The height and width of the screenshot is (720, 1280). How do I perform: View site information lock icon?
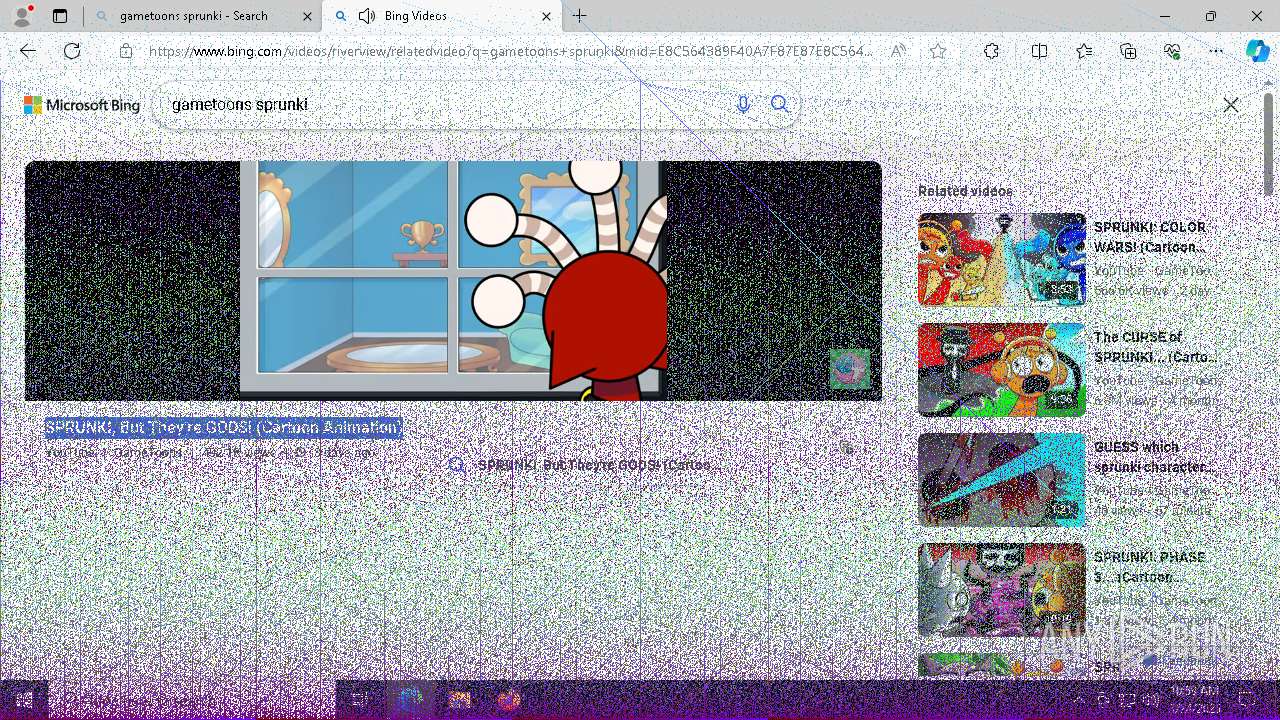[126, 51]
